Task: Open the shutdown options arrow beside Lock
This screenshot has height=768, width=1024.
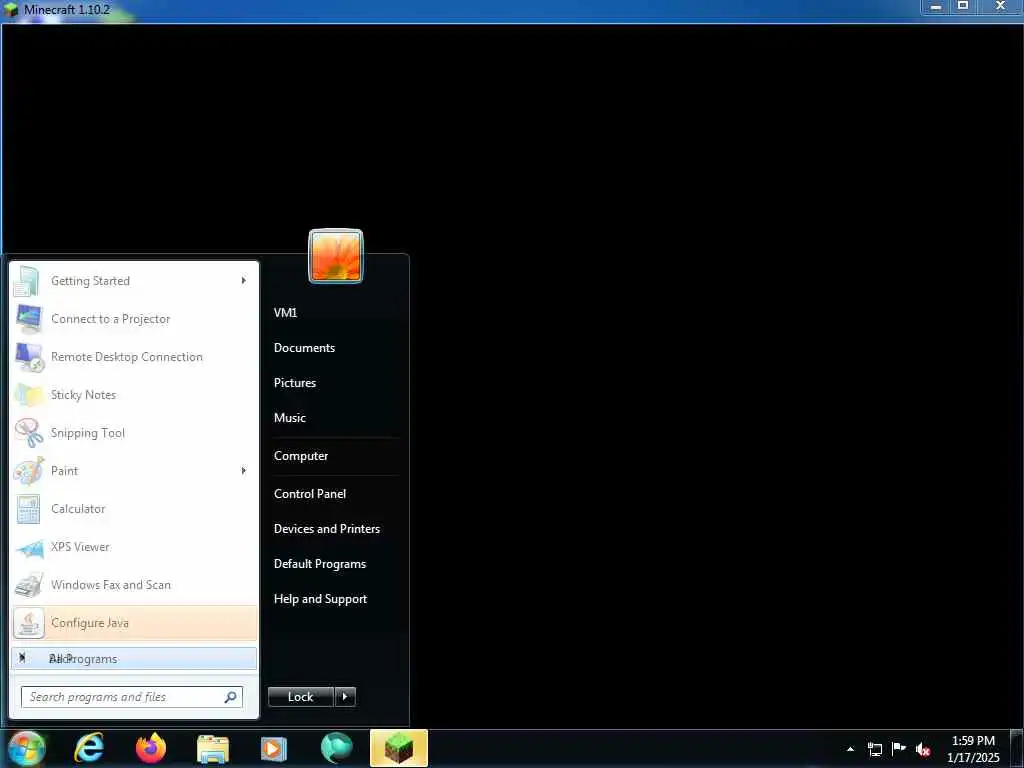Action: click(345, 697)
